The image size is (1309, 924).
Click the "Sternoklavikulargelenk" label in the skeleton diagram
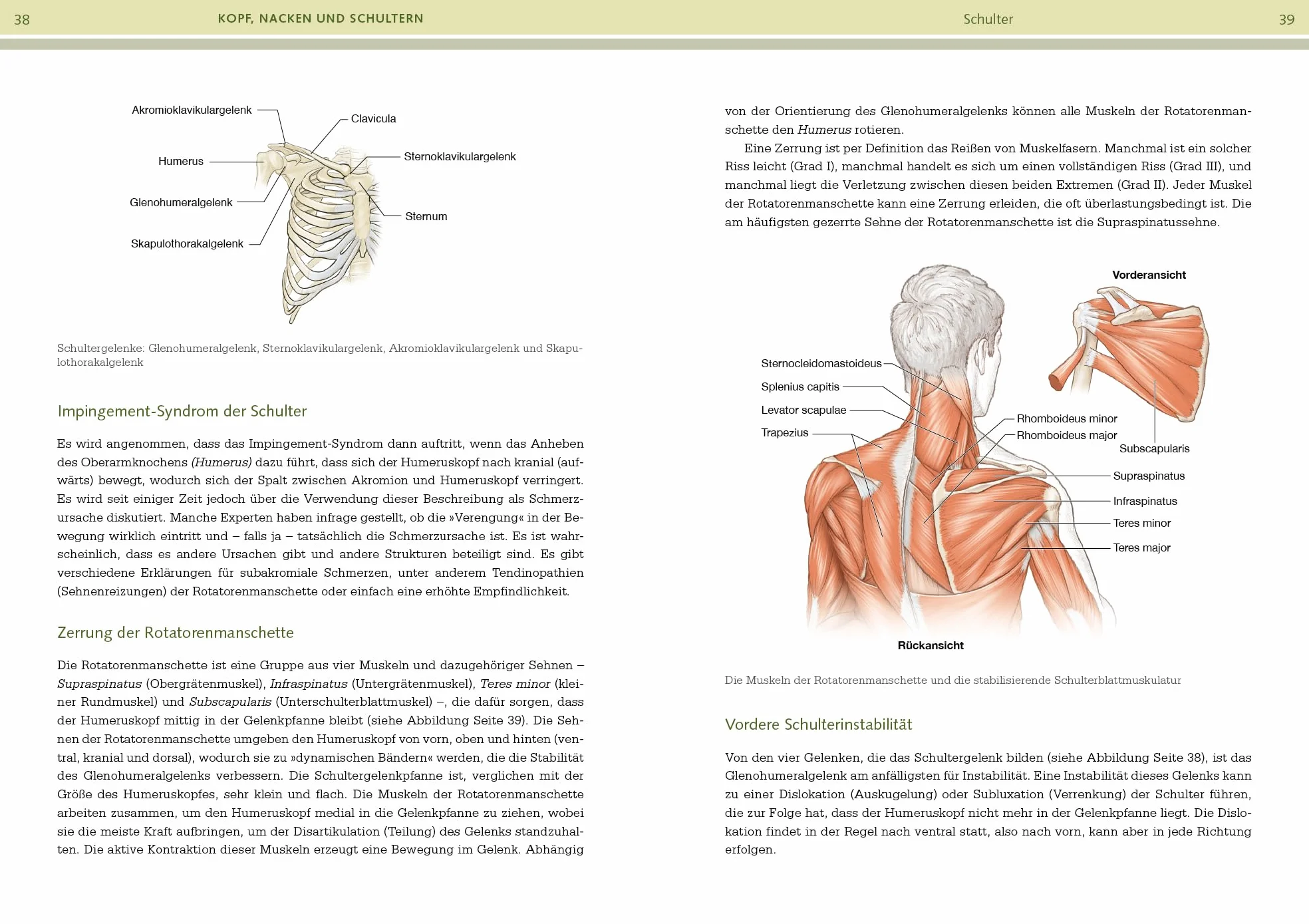point(460,156)
